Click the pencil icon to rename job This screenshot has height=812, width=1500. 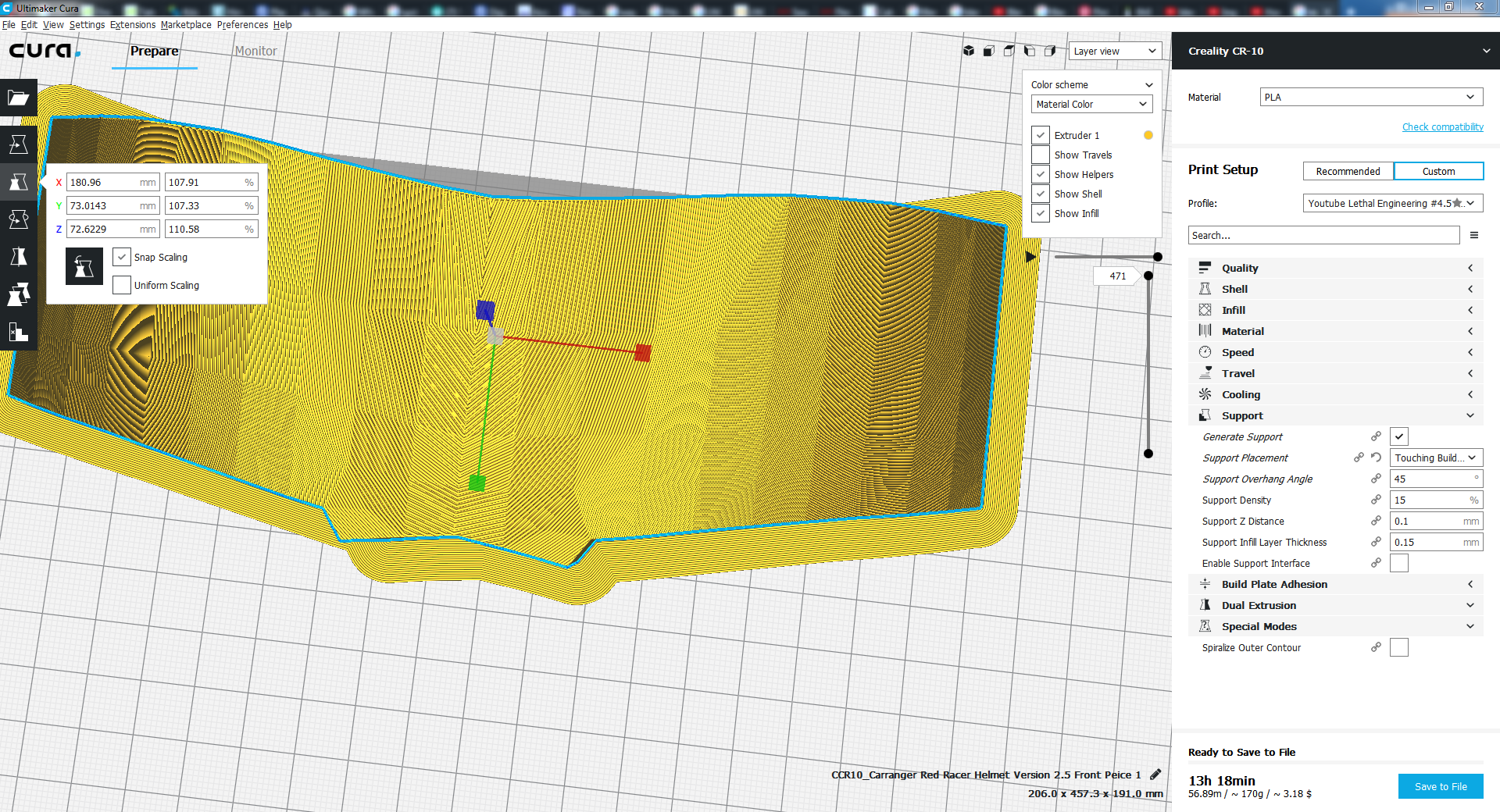point(1155,775)
